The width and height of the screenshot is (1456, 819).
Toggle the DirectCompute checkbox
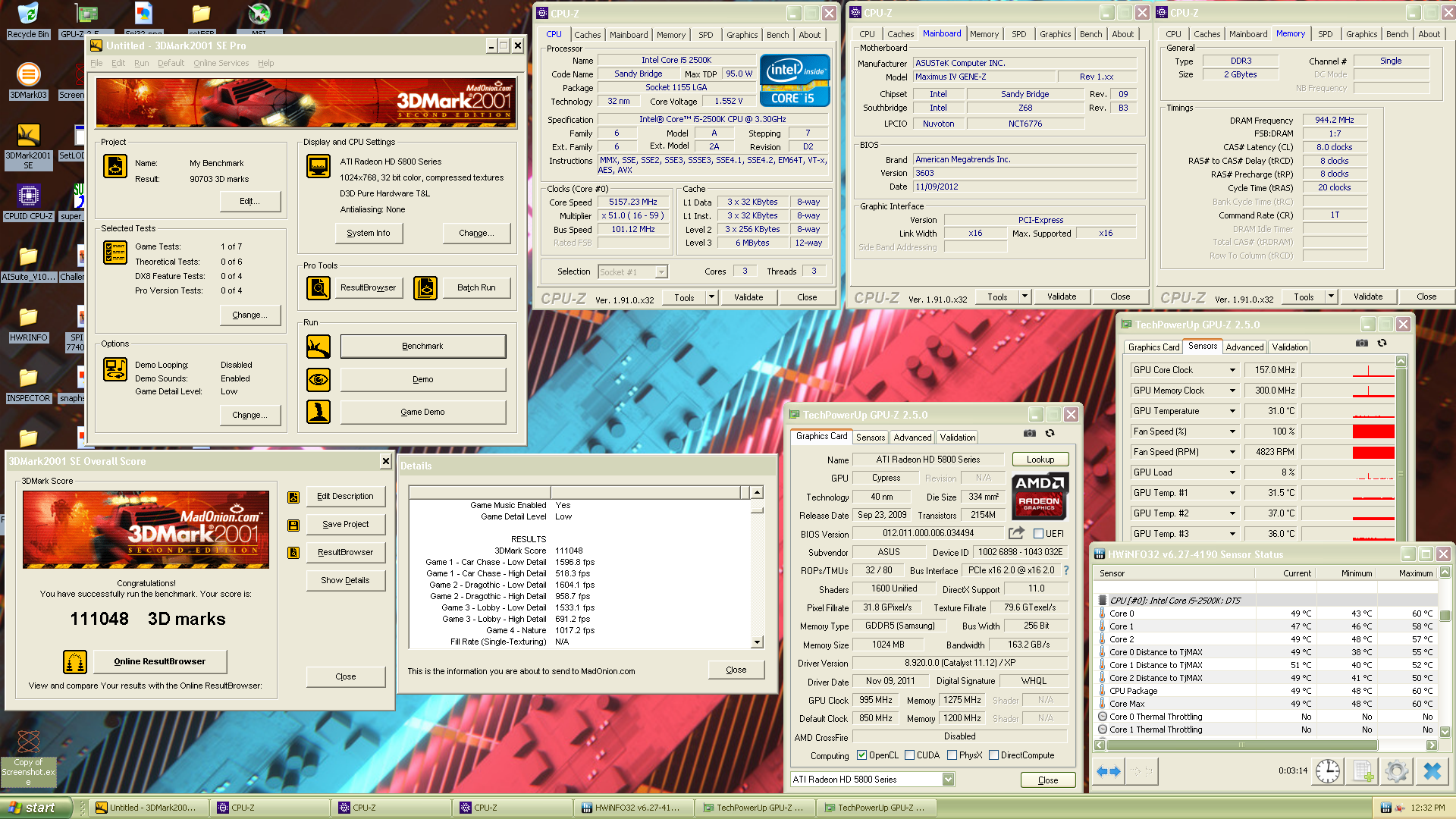[993, 755]
